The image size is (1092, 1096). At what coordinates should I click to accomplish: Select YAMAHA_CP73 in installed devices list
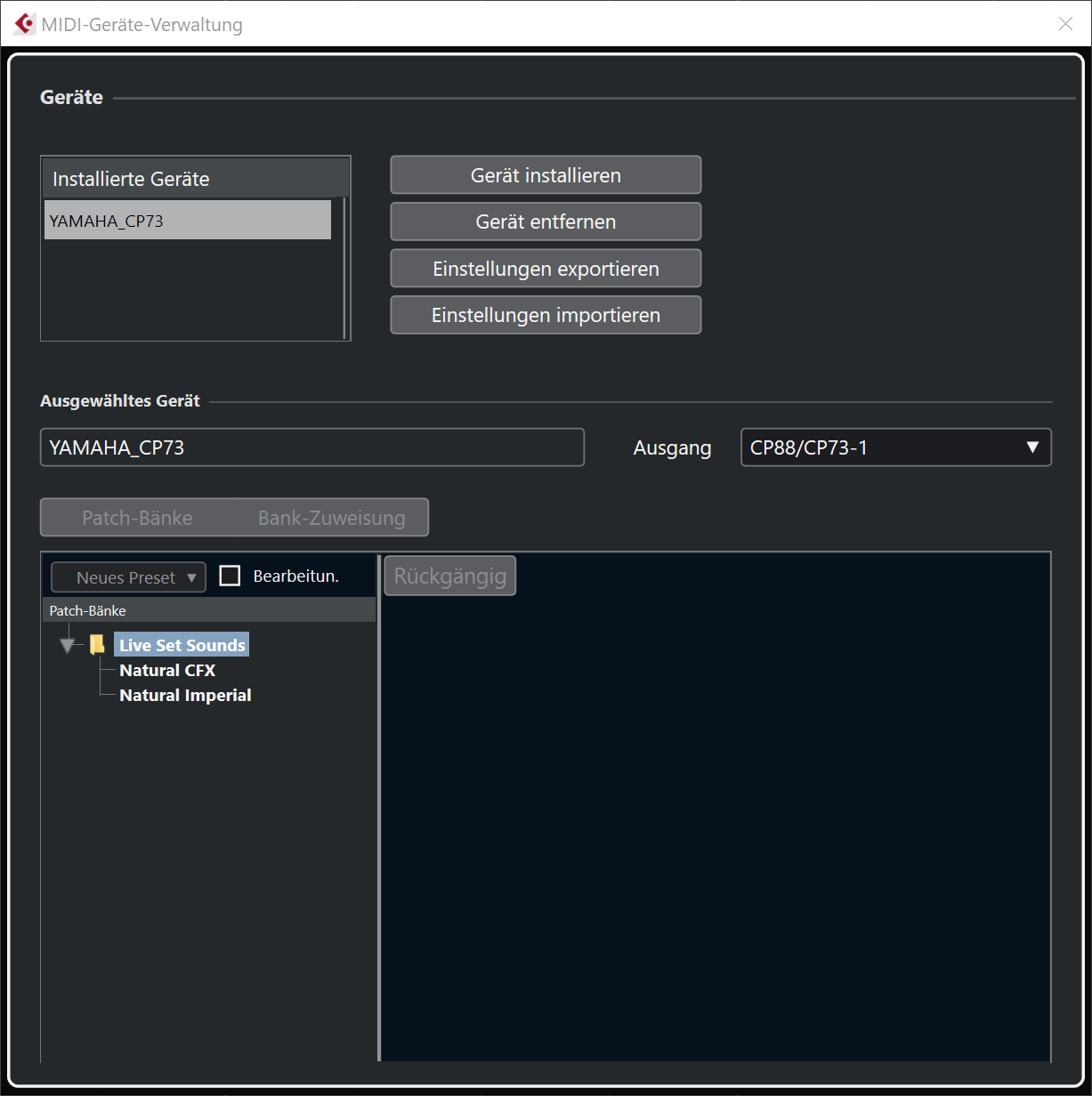[188, 220]
